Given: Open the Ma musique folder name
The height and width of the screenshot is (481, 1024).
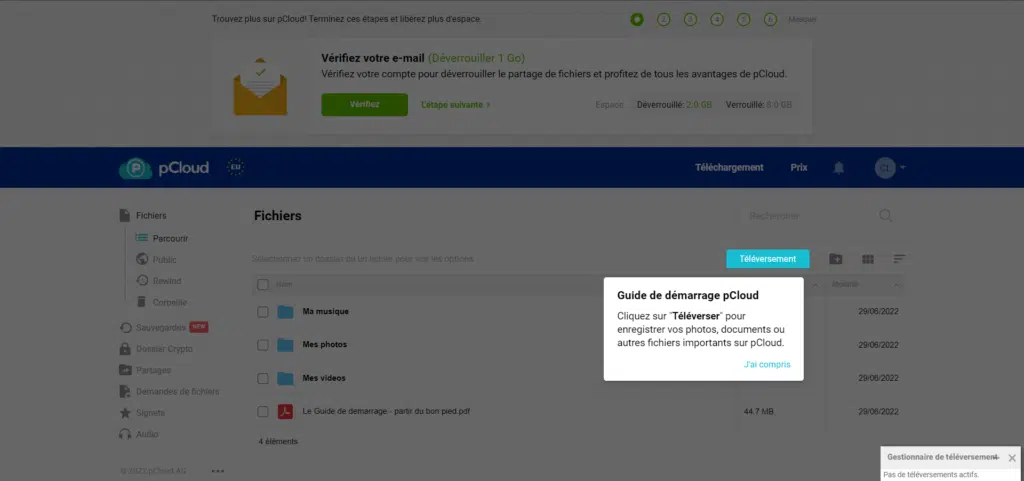Looking at the screenshot, I should coord(325,311).
